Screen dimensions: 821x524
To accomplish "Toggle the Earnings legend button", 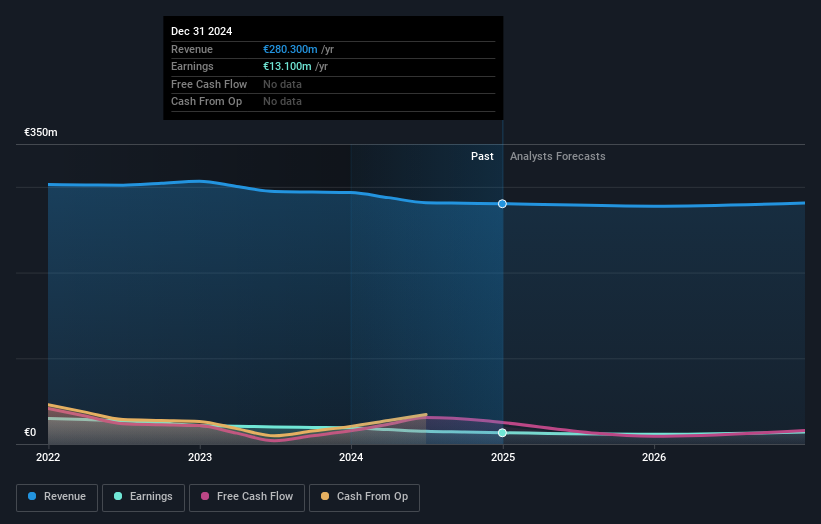I will point(143,497).
